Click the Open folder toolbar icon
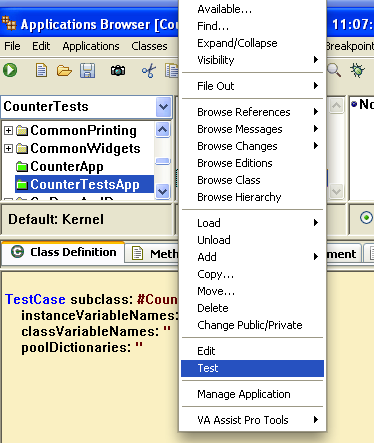 coord(64,71)
